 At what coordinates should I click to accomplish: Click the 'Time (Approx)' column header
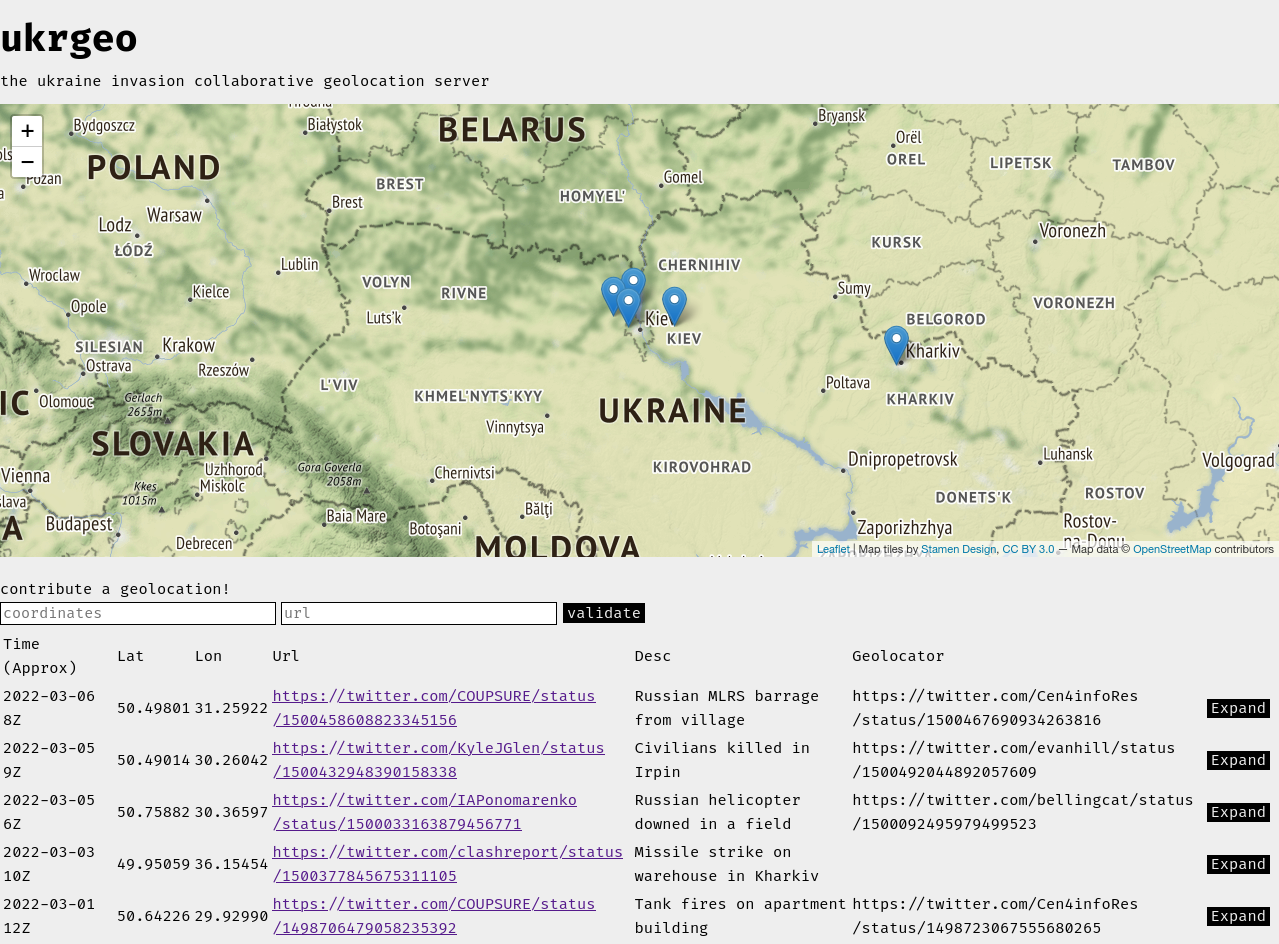tap(40, 656)
